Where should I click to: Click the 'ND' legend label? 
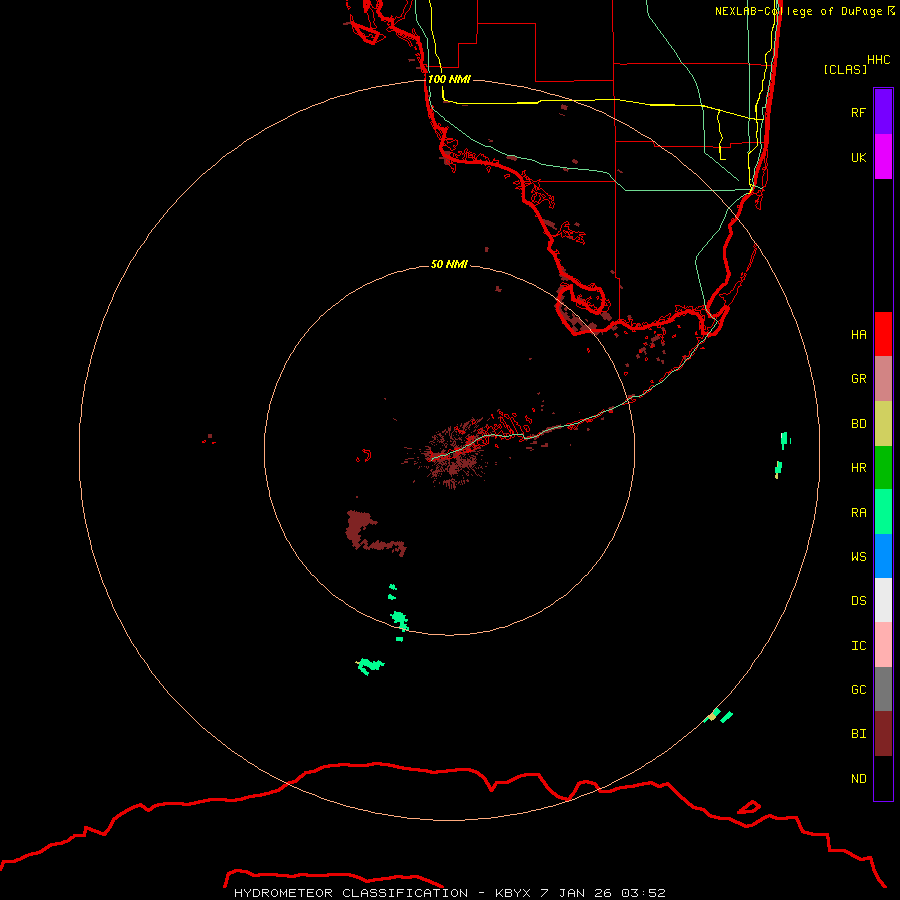coord(858,778)
